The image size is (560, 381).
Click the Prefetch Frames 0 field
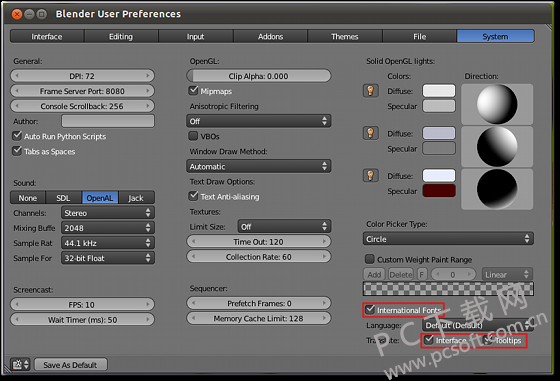(x=259, y=303)
